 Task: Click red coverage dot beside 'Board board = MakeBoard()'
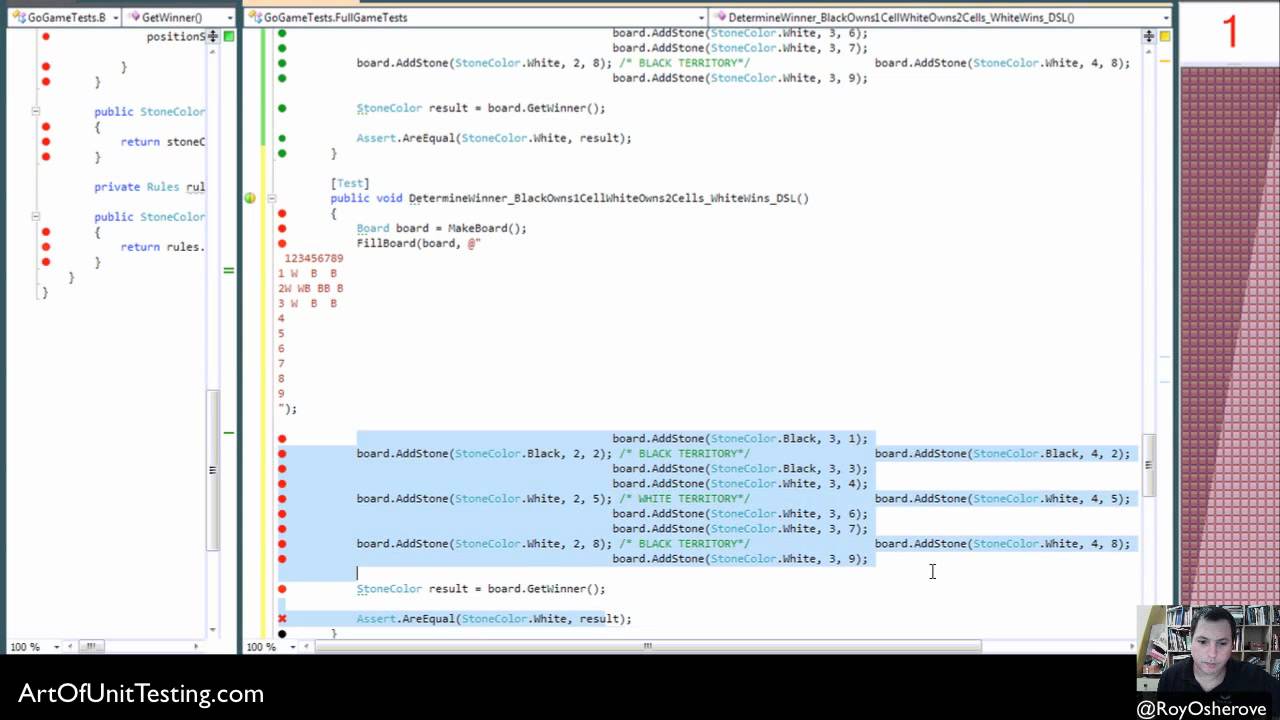point(282,228)
